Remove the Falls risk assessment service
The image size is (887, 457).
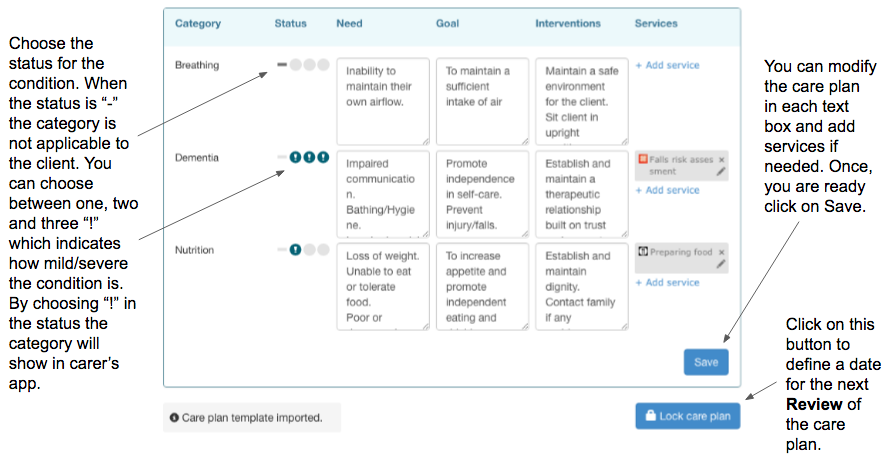(x=722, y=159)
